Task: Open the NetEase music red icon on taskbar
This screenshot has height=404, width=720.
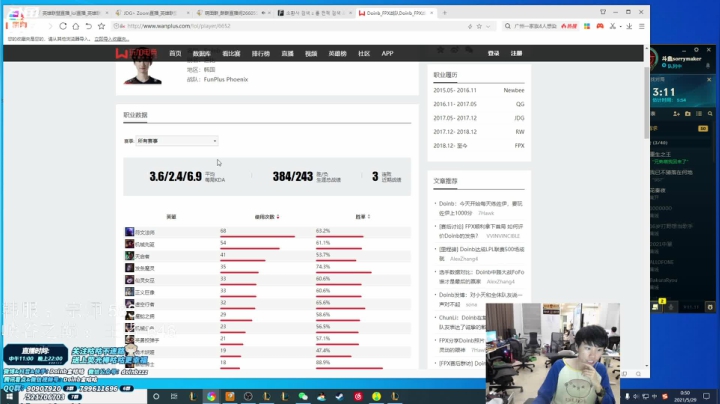Action: pyautogui.click(x=358, y=396)
